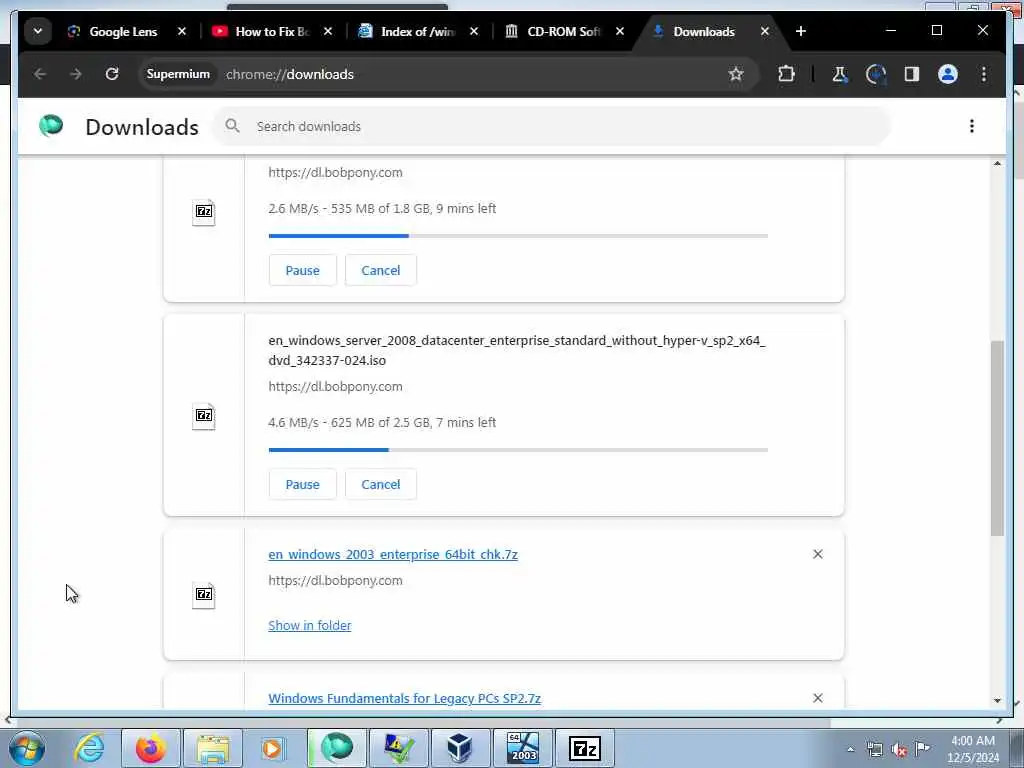Open Windows Media Player from taskbar
The height and width of the screenshot is (768, 1024).
point(274,748)
